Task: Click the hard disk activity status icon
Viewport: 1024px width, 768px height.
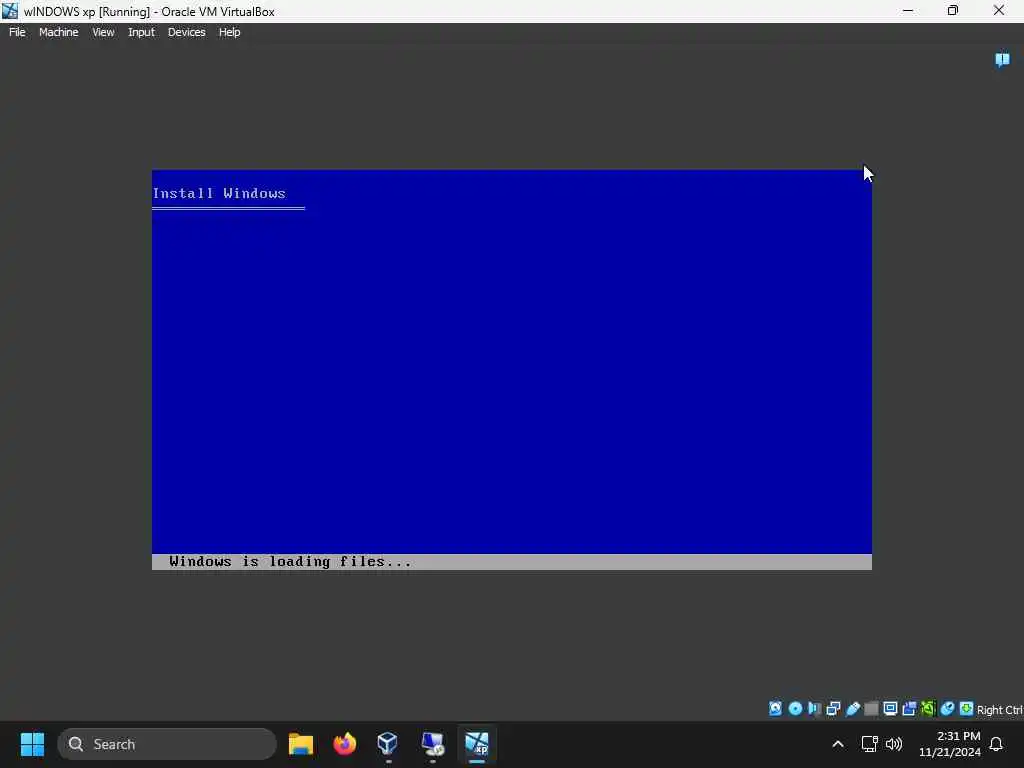Action: coord(775,709)
